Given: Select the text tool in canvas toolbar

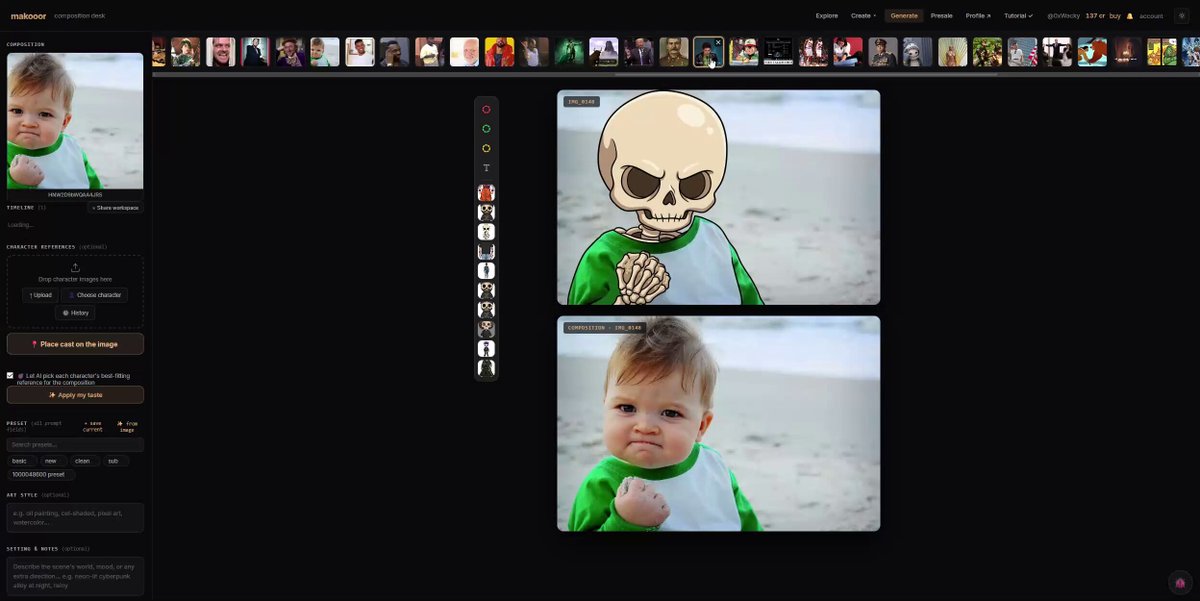Looking at the screenshot, I should [486, 168].
